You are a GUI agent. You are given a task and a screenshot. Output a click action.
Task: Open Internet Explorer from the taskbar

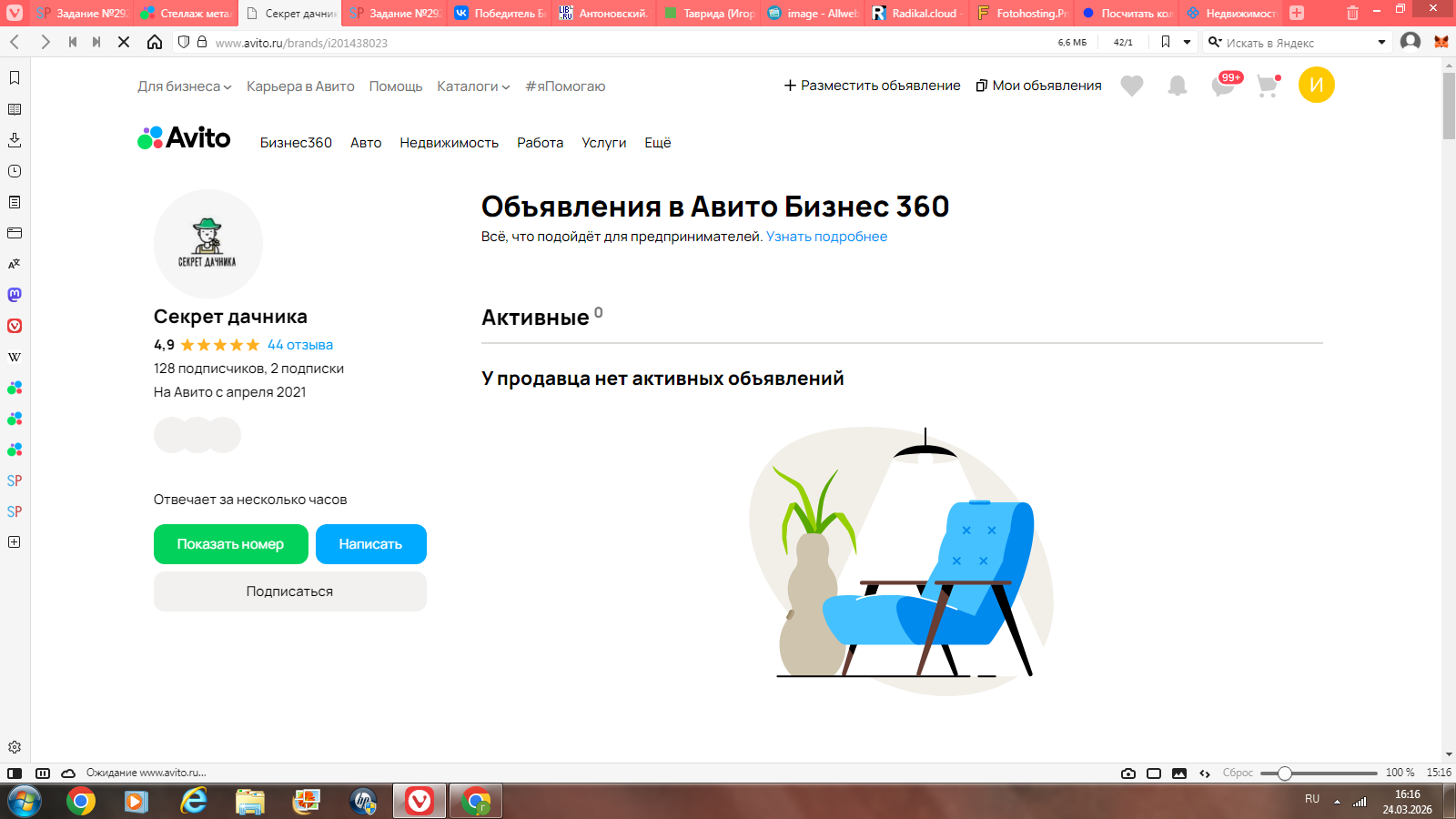194,802
